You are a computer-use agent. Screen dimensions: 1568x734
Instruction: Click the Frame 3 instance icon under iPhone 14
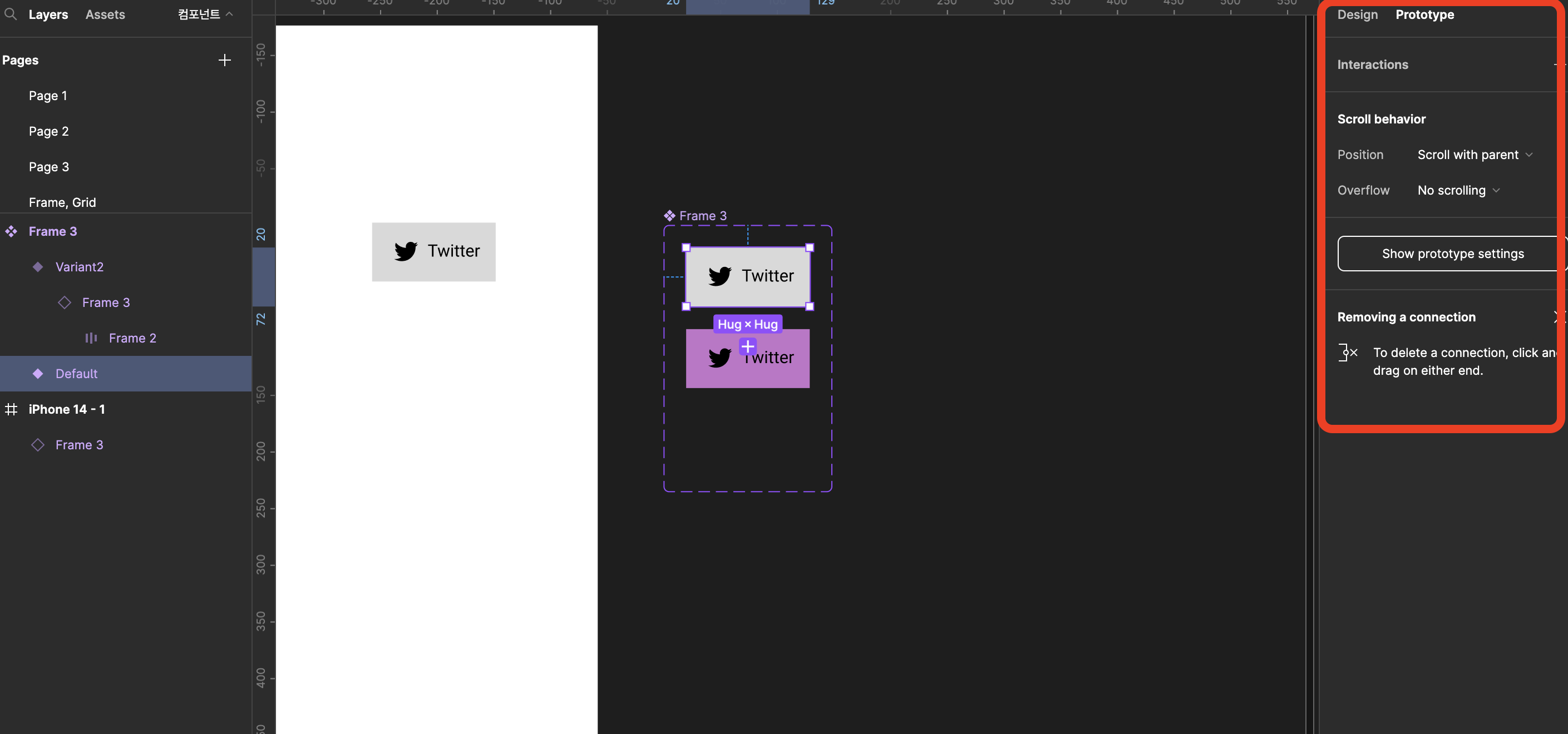pos(38,444)
